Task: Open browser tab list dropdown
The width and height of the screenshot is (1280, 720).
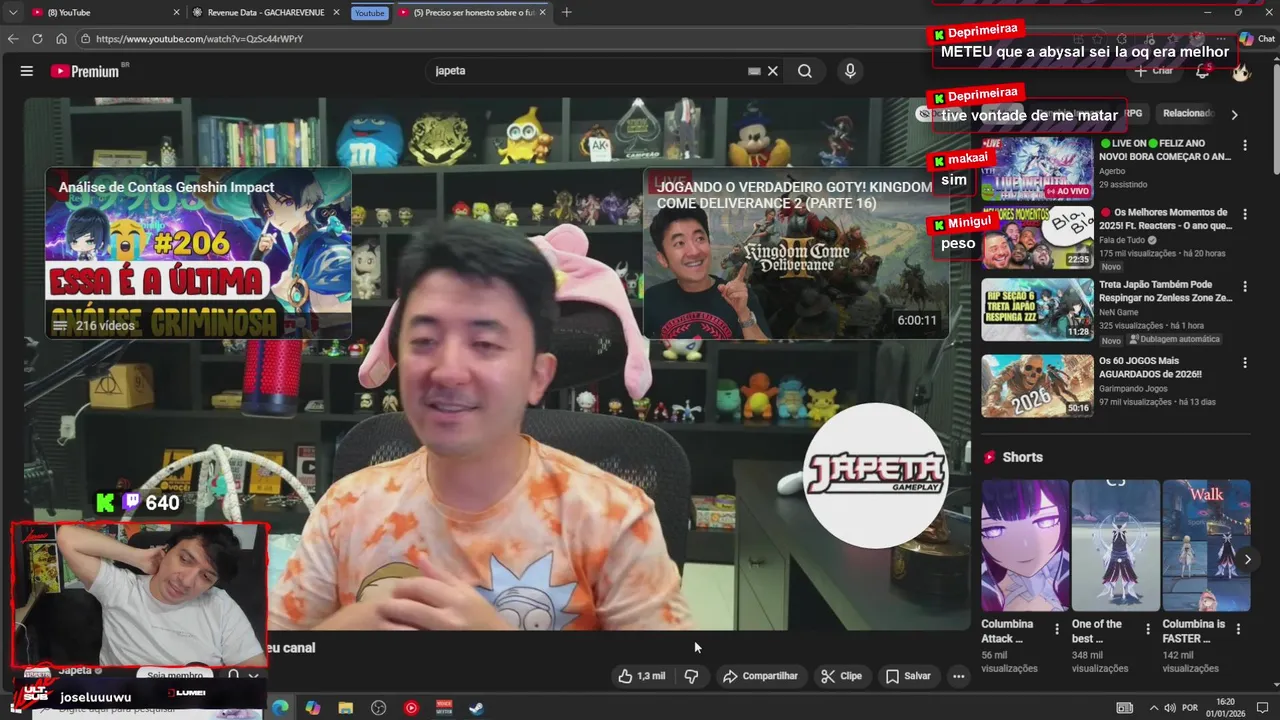Action: [13, 12]
